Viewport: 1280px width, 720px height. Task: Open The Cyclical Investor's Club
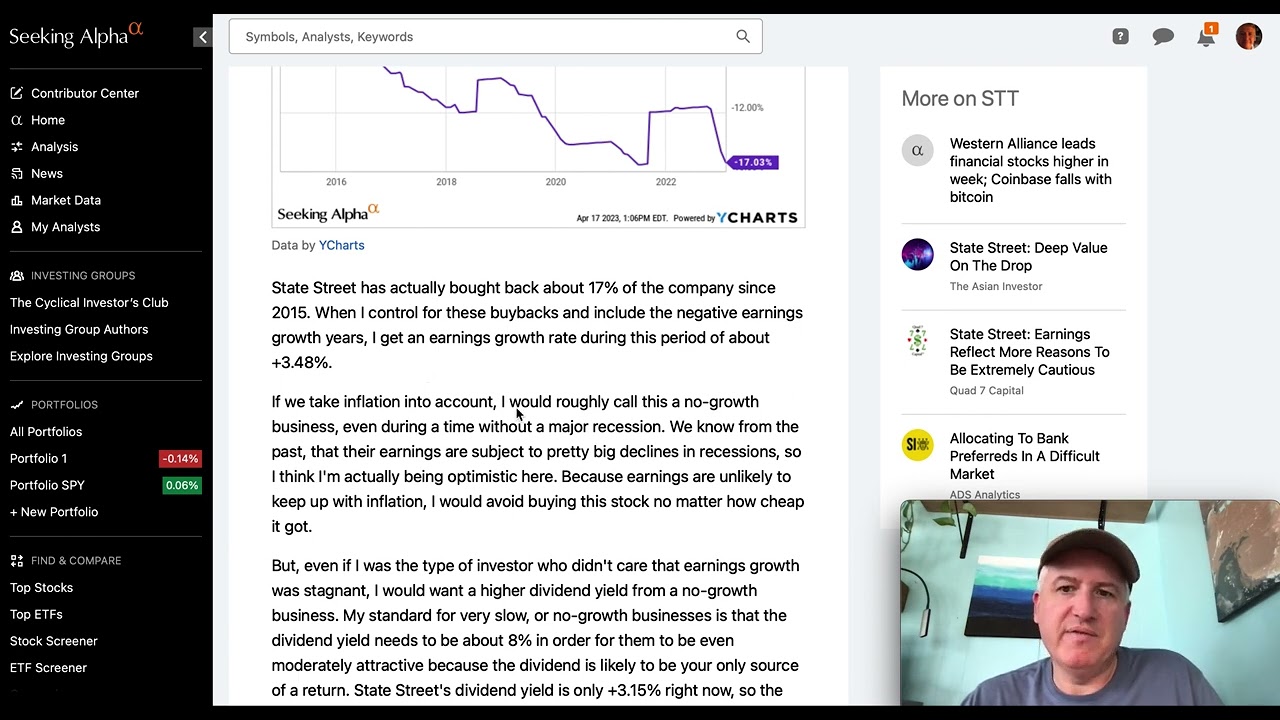pos(89,302)
